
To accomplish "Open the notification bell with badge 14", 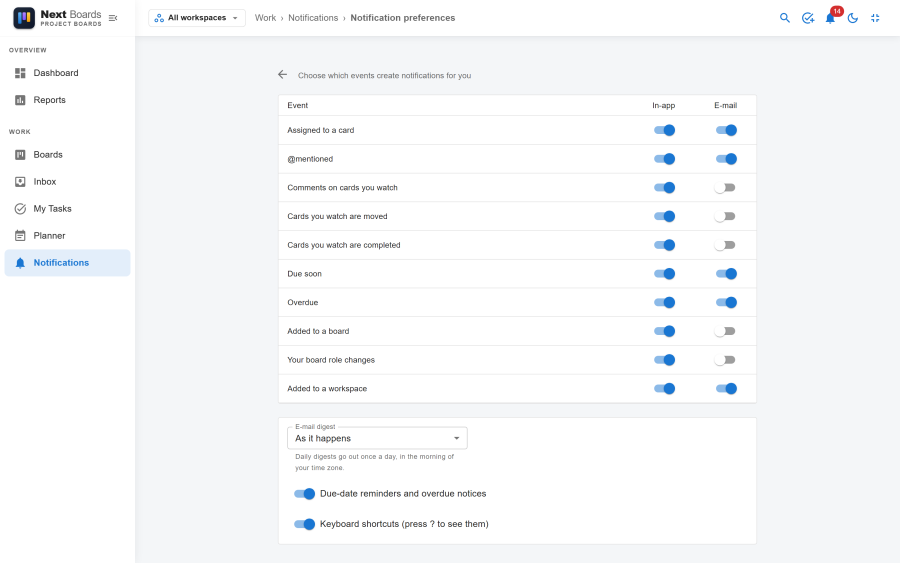I will 830,18.
